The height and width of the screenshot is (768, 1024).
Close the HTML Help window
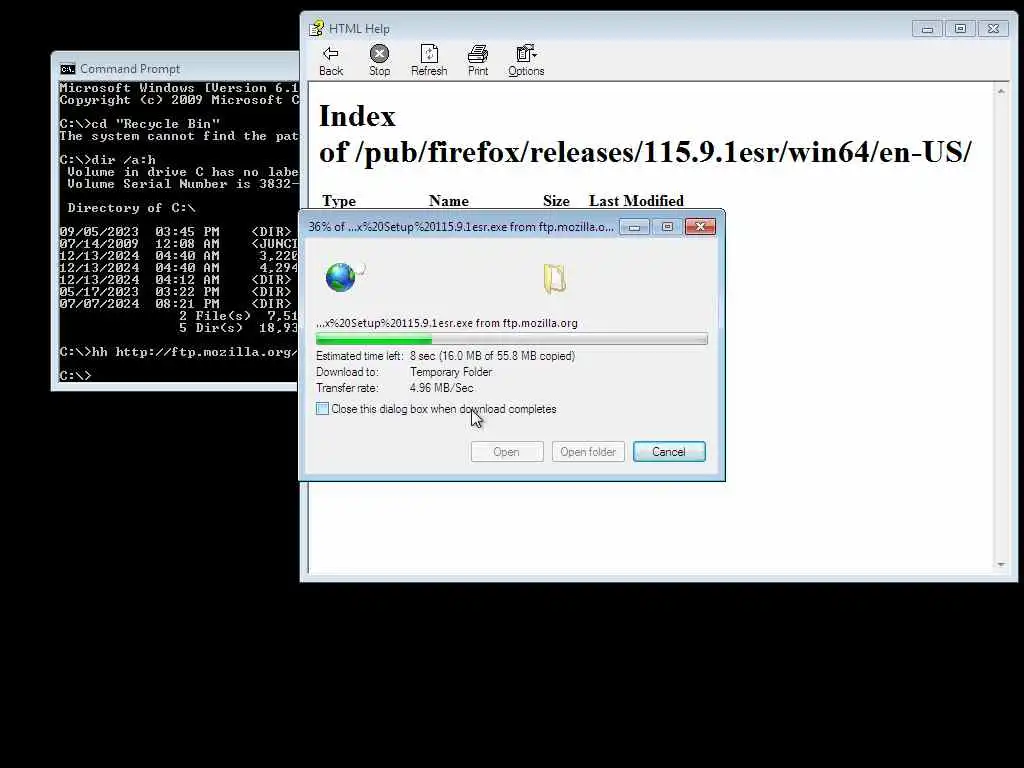[x=993, y=29]
